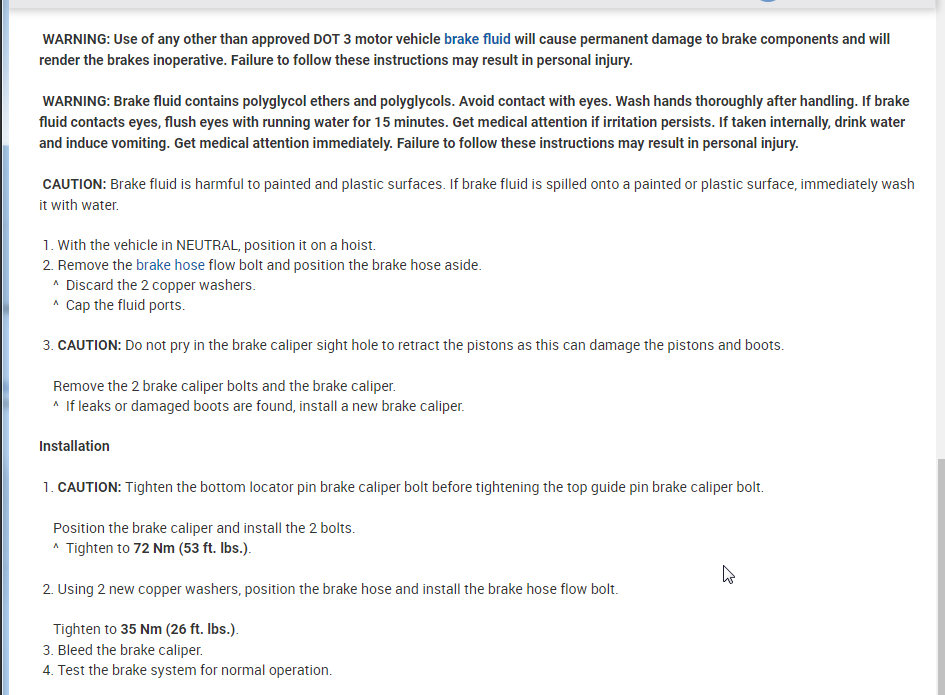
Task: Click the partially visible blue circle icon
Action: click(767, 1)
